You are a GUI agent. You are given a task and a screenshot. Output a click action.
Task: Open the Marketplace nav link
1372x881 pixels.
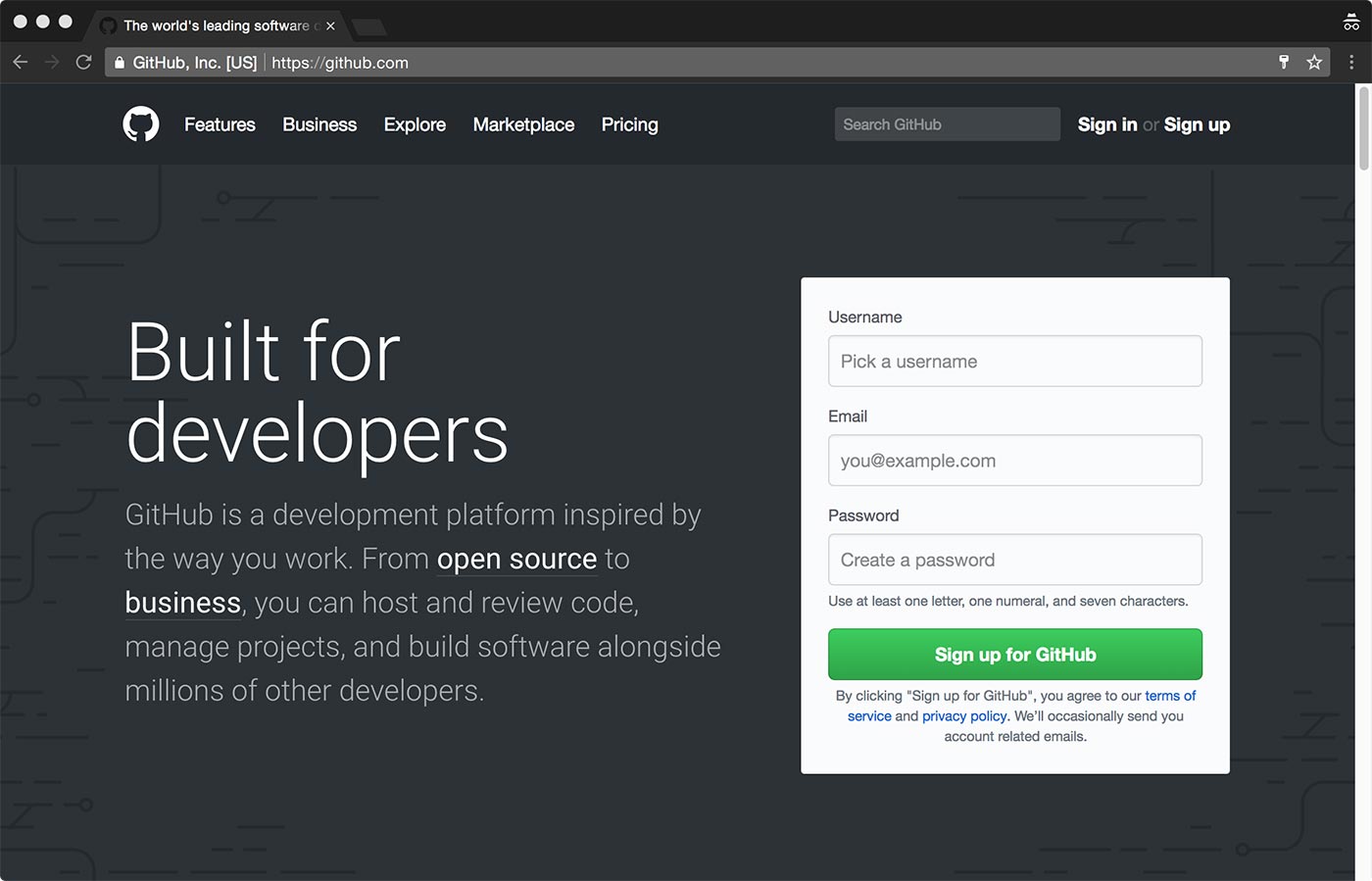tap(523, 124)
